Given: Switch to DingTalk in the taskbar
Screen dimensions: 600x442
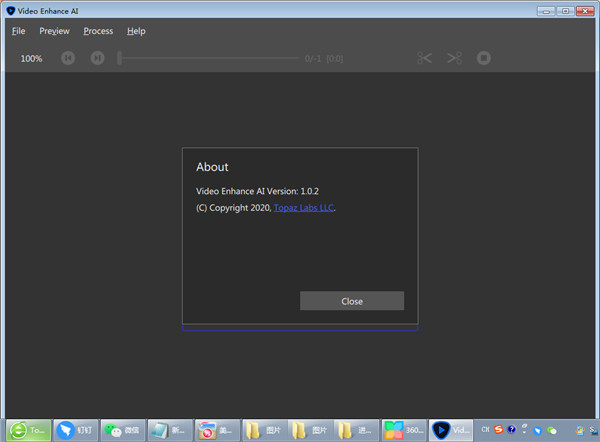Looking at the screenshot, I should pos(76,429).
